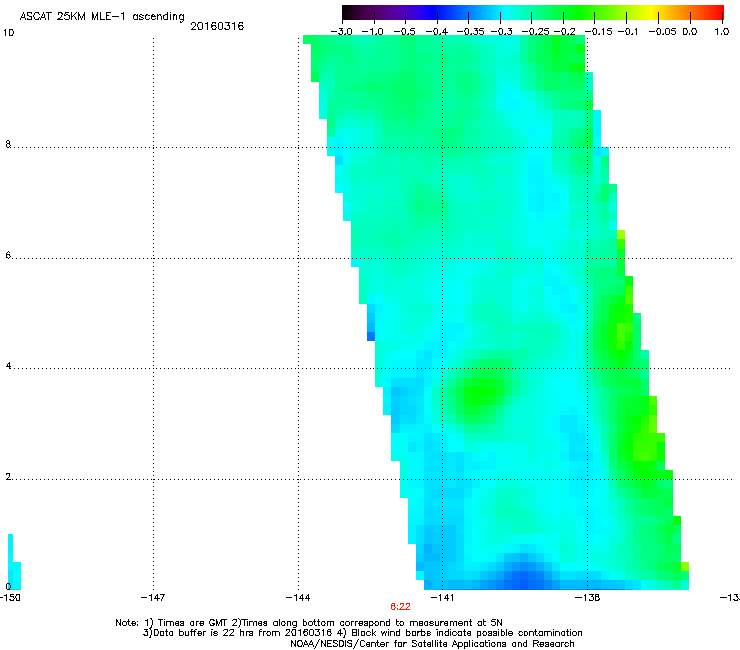
Task: Click the latitude axis label 2
Action: point(8,476)
